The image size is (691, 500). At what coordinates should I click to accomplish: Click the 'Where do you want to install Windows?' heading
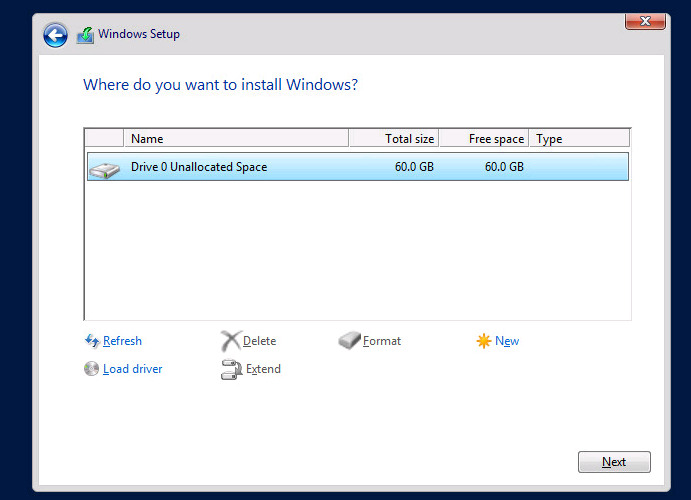pos(220,85)
